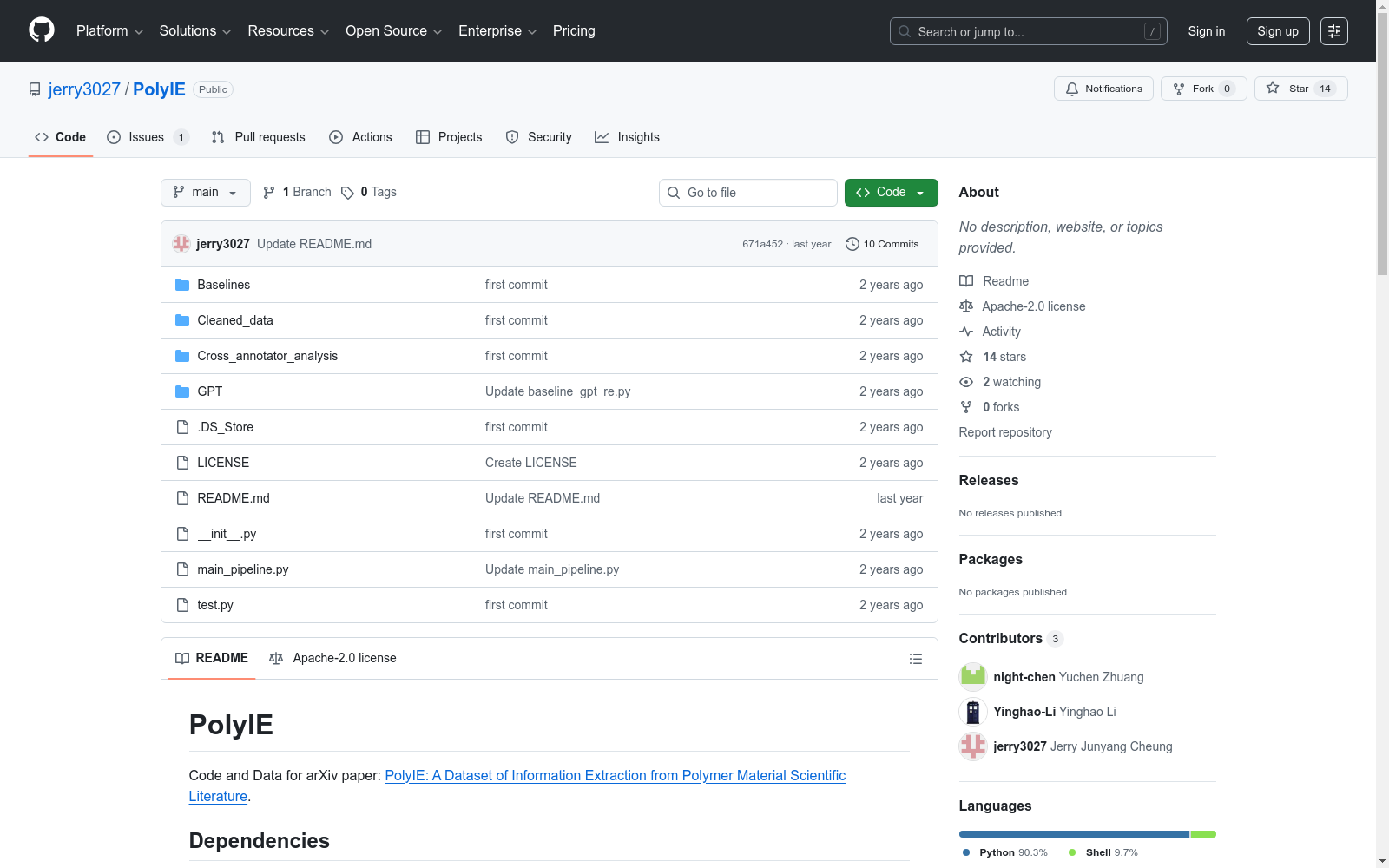Open the 1 Branch list
The image size is (1389, 868).
297,192
